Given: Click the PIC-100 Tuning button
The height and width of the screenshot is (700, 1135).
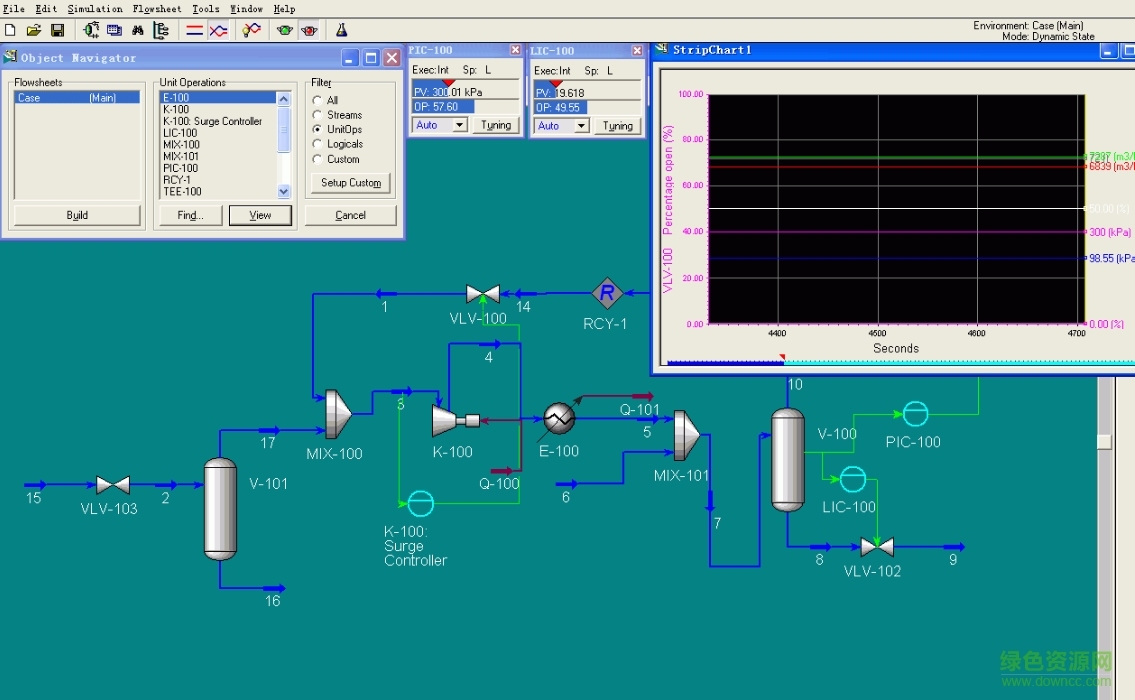Looking at the screenshot, I should coord(496,125).
